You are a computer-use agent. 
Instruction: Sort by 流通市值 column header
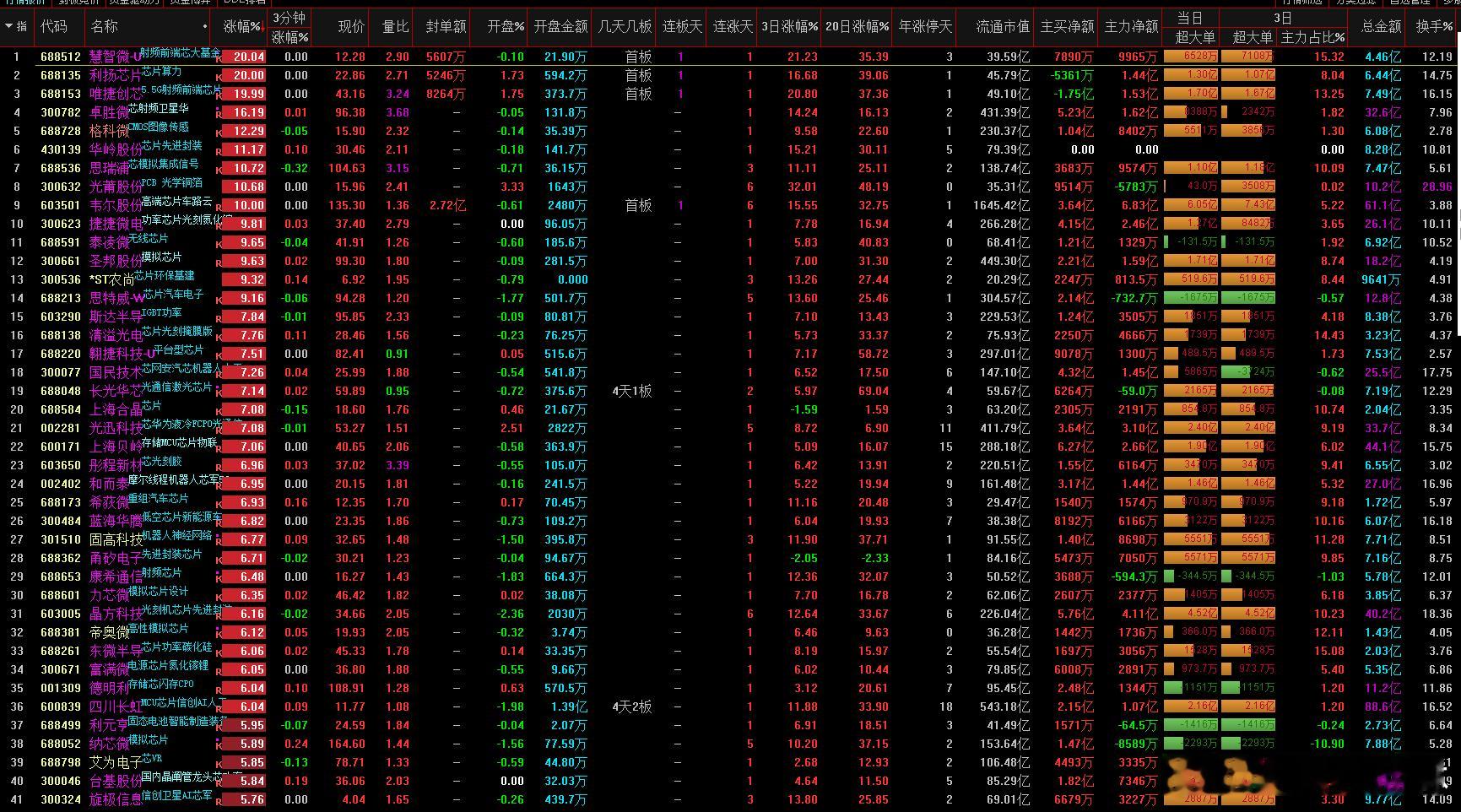tap(1003, 27)
